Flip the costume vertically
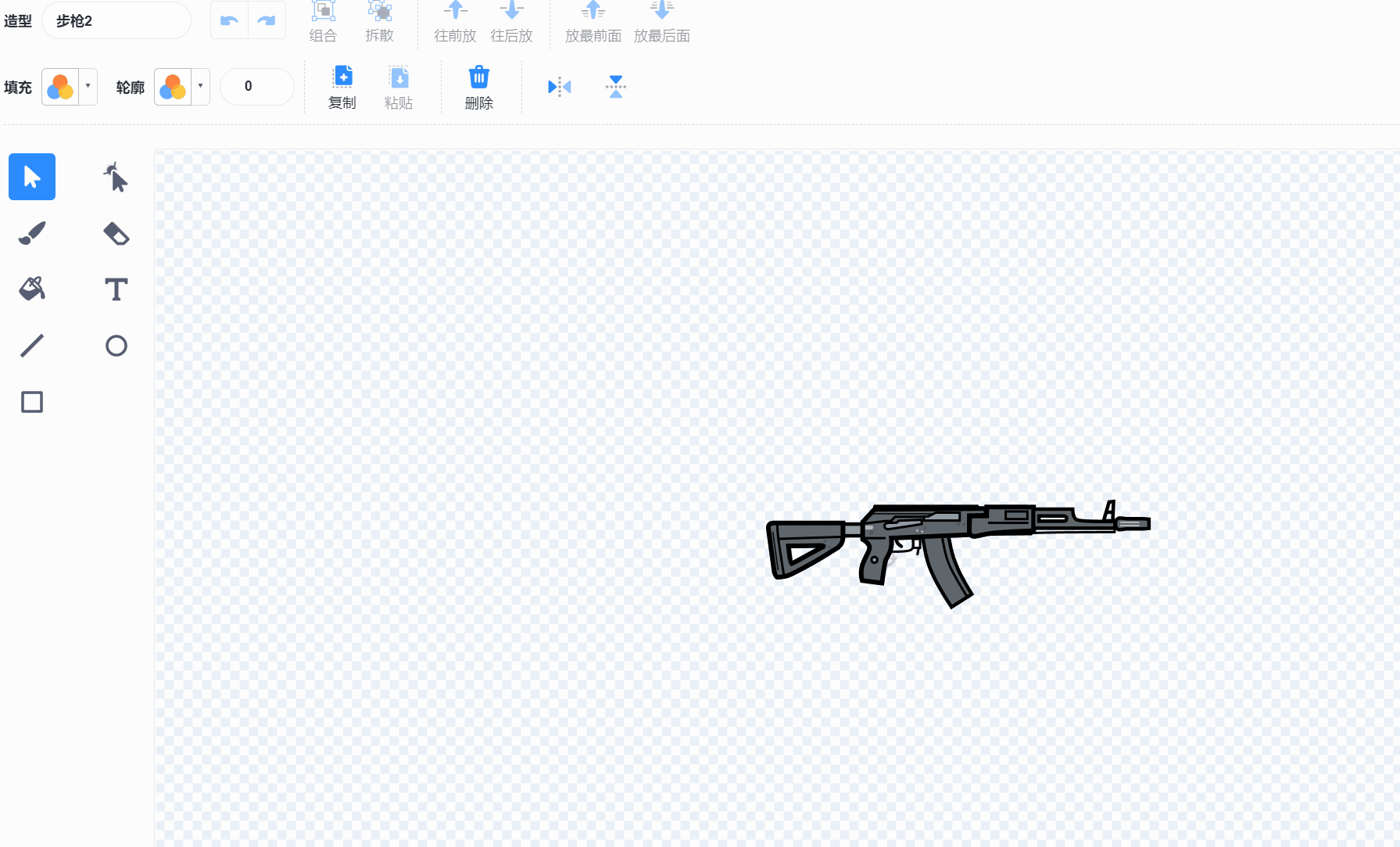Viewport: 1400px width, 847px height. tap(616, 87)
